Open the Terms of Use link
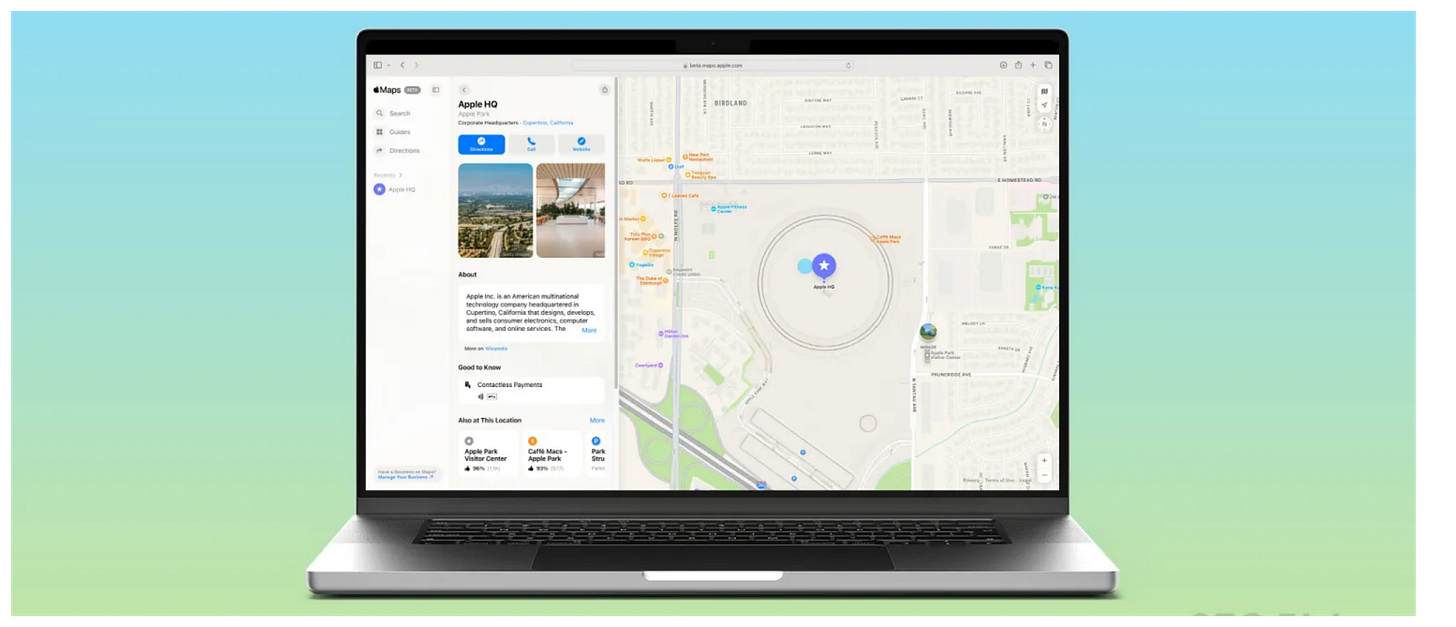The image size is (1456, 627). click(x=999, y=481)
